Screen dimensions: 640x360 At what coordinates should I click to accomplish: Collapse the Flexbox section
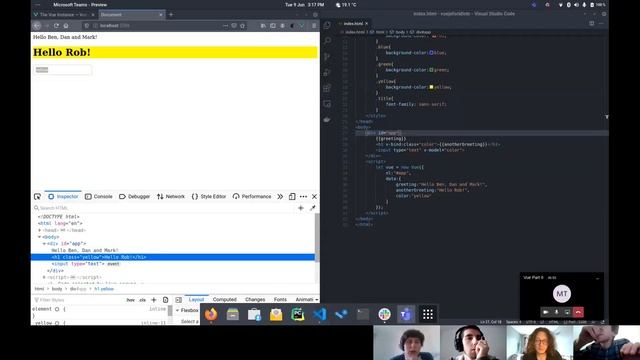point(178,311)
